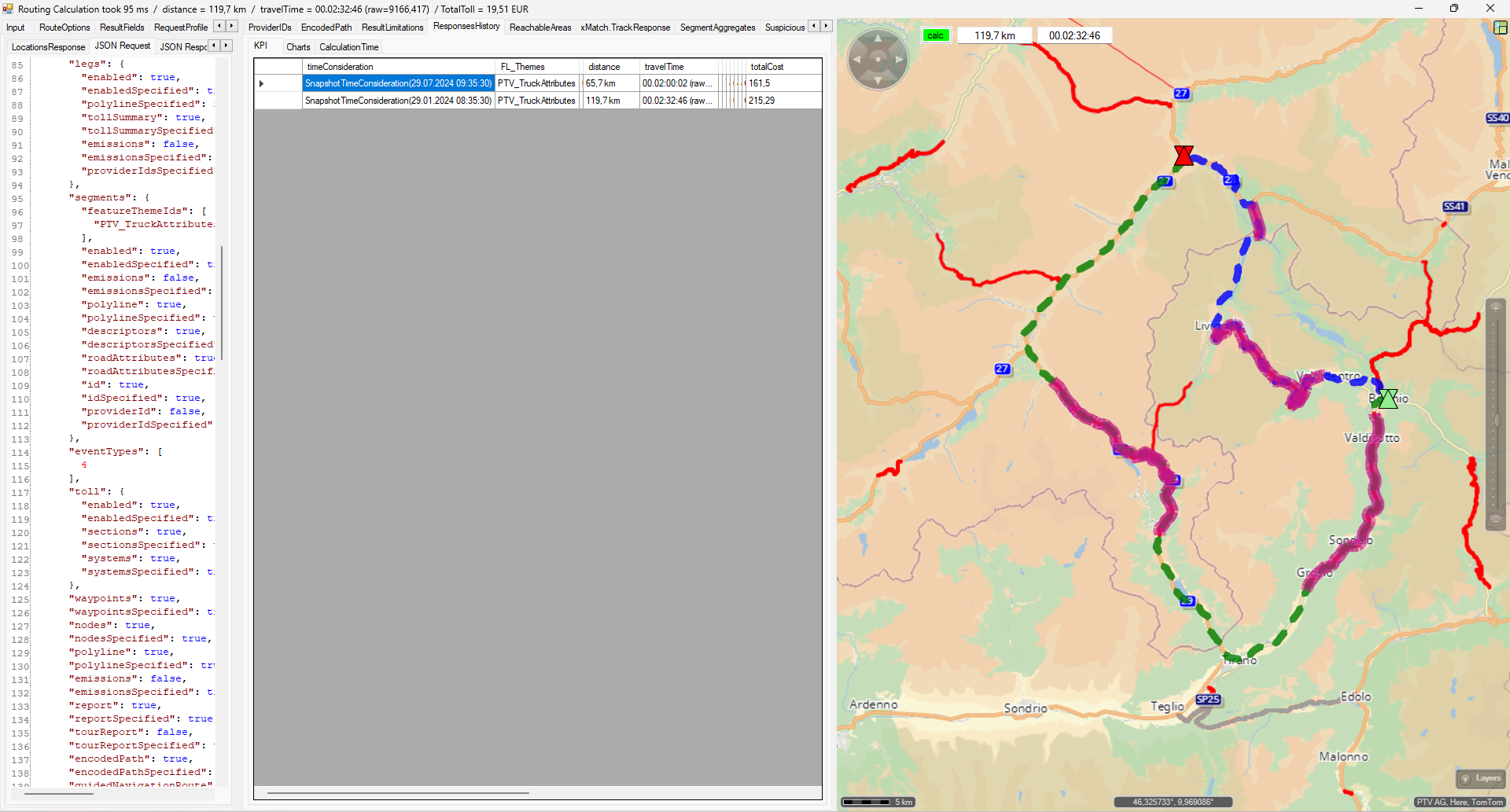The width and height of the screenshot is (1510, 812).
Task: Expand the first row arrow in results grid
Action: point(261,83)
